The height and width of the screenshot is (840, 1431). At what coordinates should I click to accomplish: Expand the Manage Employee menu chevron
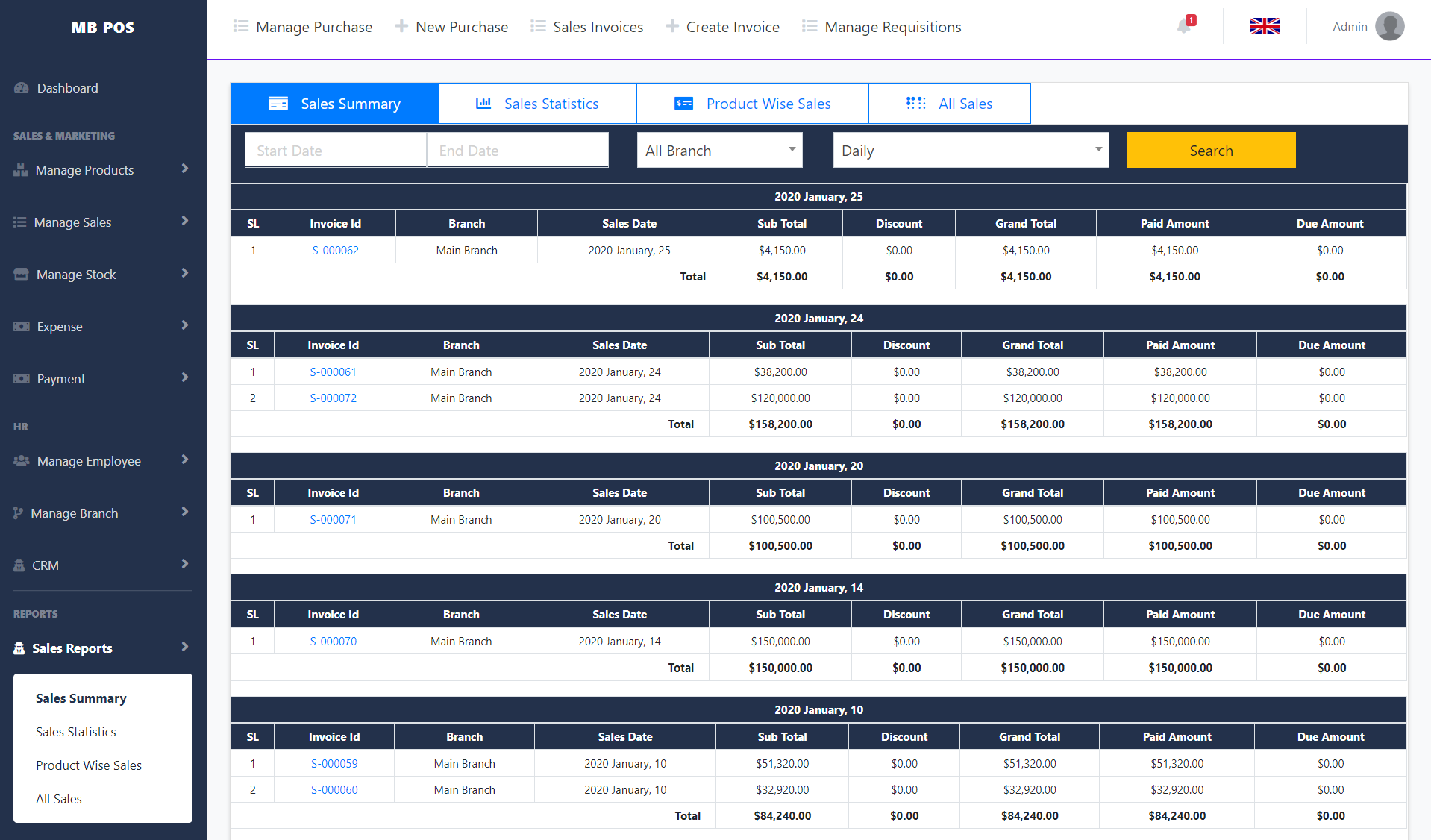(184, 460)
